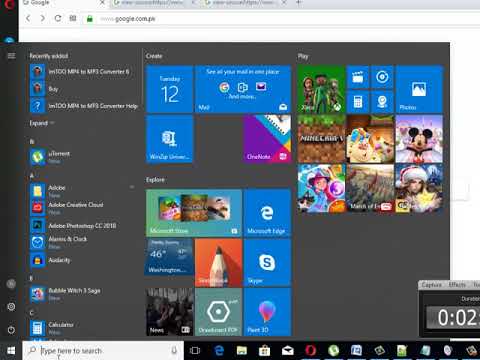This screenshot has width=480, height=360.
Task: Launch uTorrent from the app list
Action: click(x=83, y=157)
